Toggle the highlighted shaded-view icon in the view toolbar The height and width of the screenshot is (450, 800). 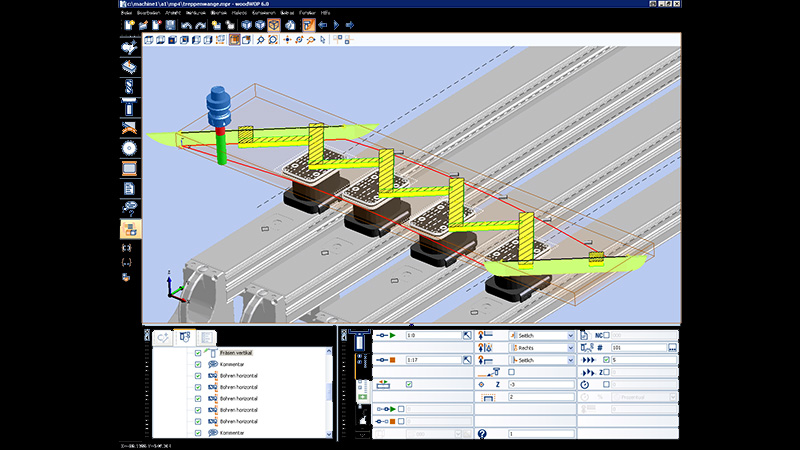coord(234,40)
